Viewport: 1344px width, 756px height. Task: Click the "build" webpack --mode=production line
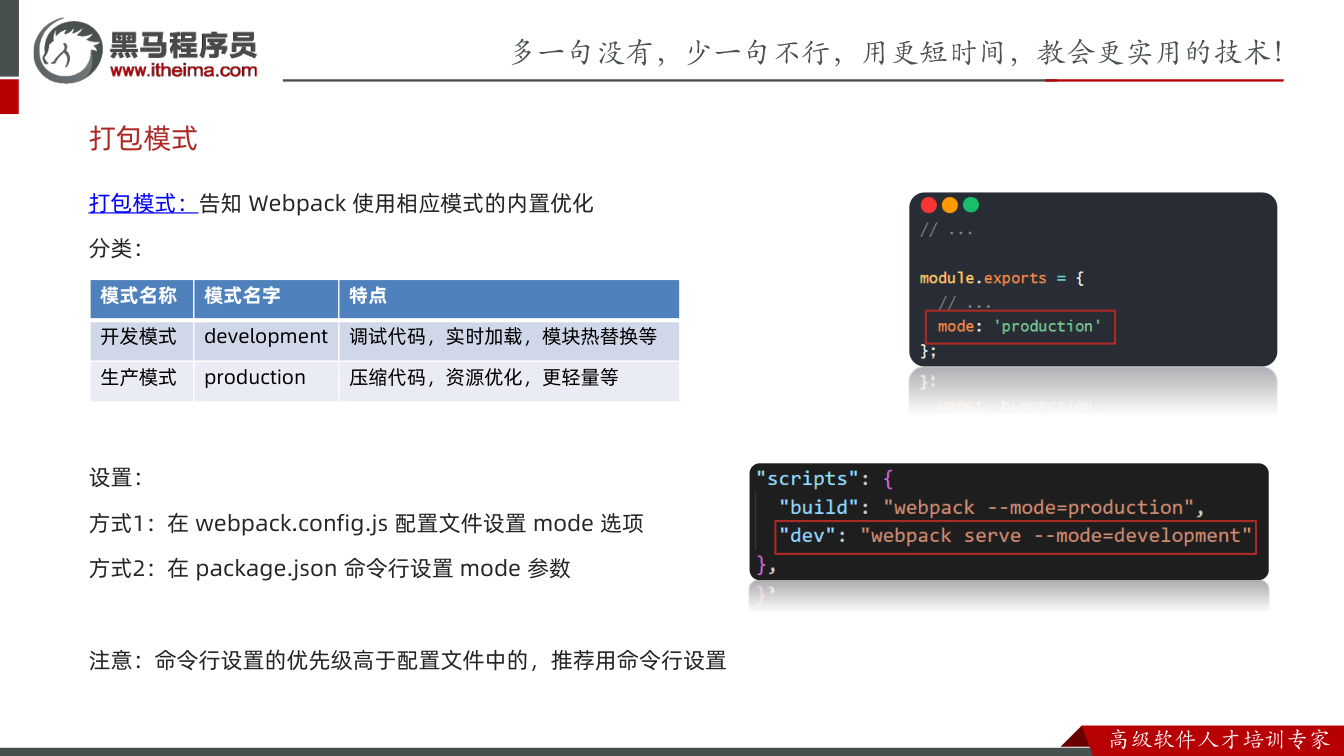click(992, 507)
